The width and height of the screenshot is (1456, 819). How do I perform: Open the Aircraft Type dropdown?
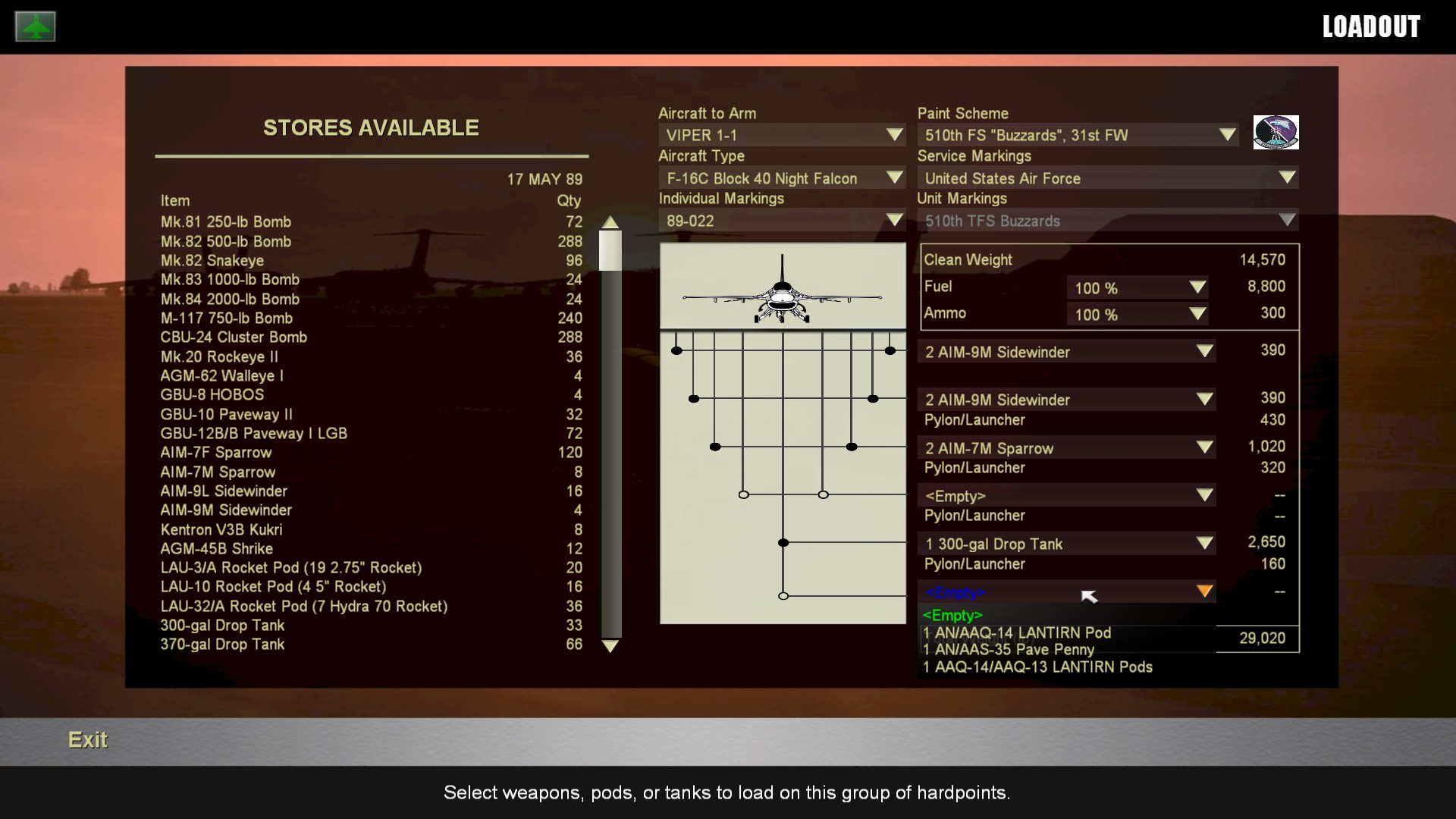tap(782, 178)
